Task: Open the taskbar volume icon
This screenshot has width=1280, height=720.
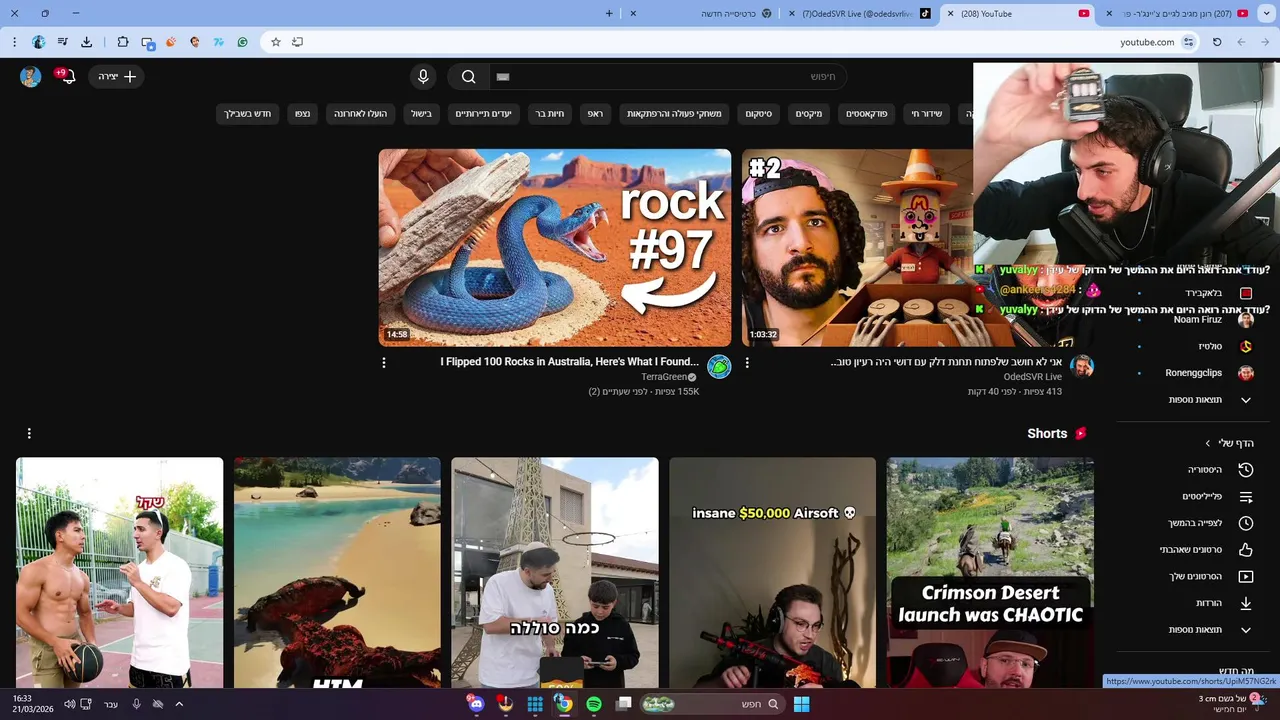Action: (69, 704)
